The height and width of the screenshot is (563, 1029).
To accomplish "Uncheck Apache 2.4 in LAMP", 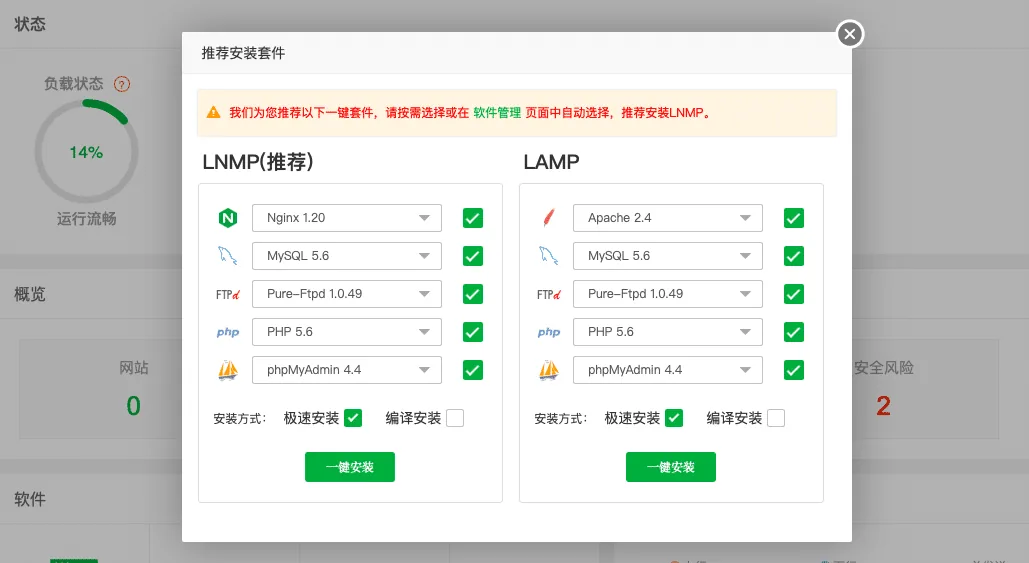I will click(x=793, y=218).
